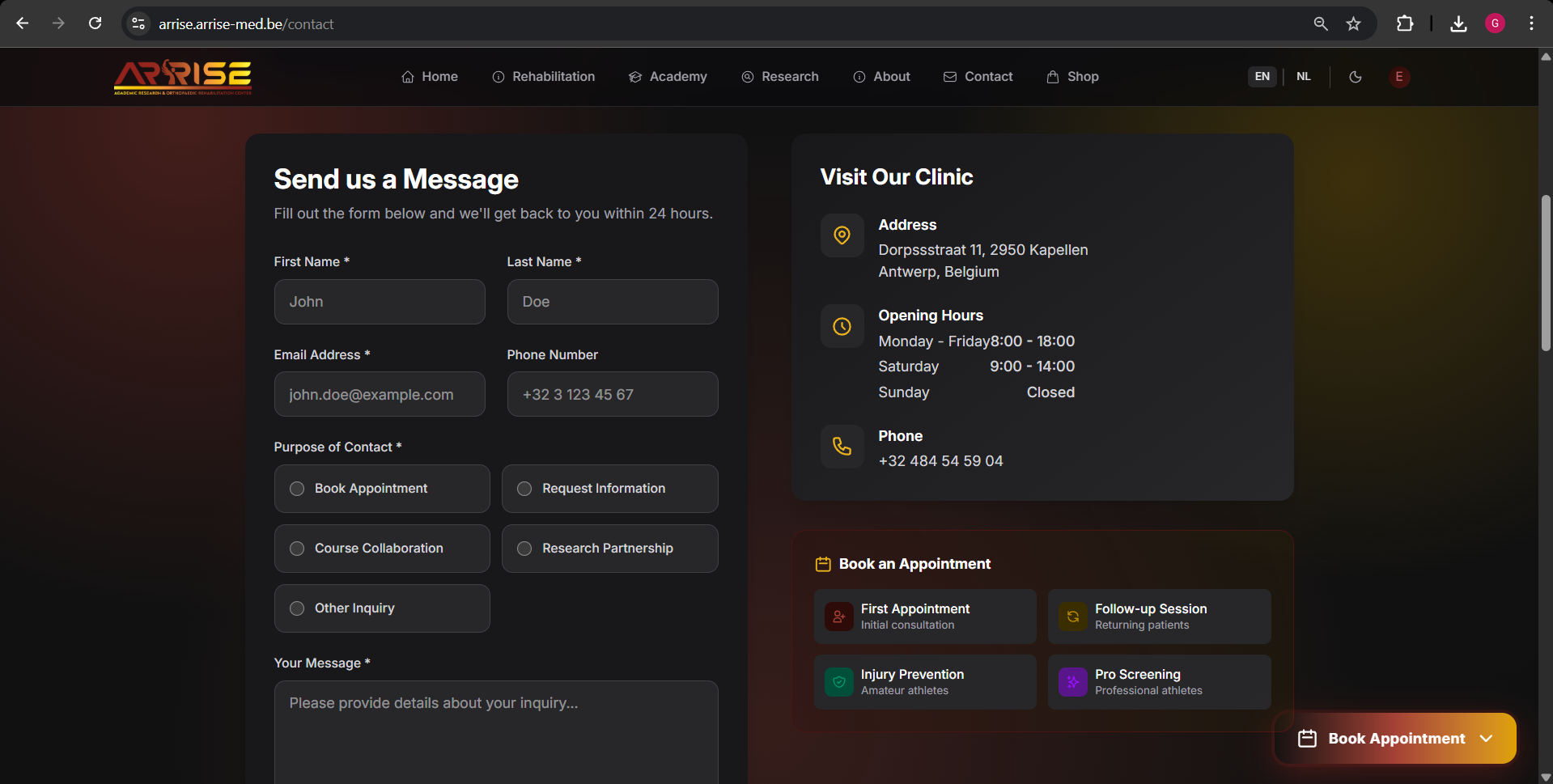
Task: Open browser extensions puzzle icon
Action: tap(1405, 23)
